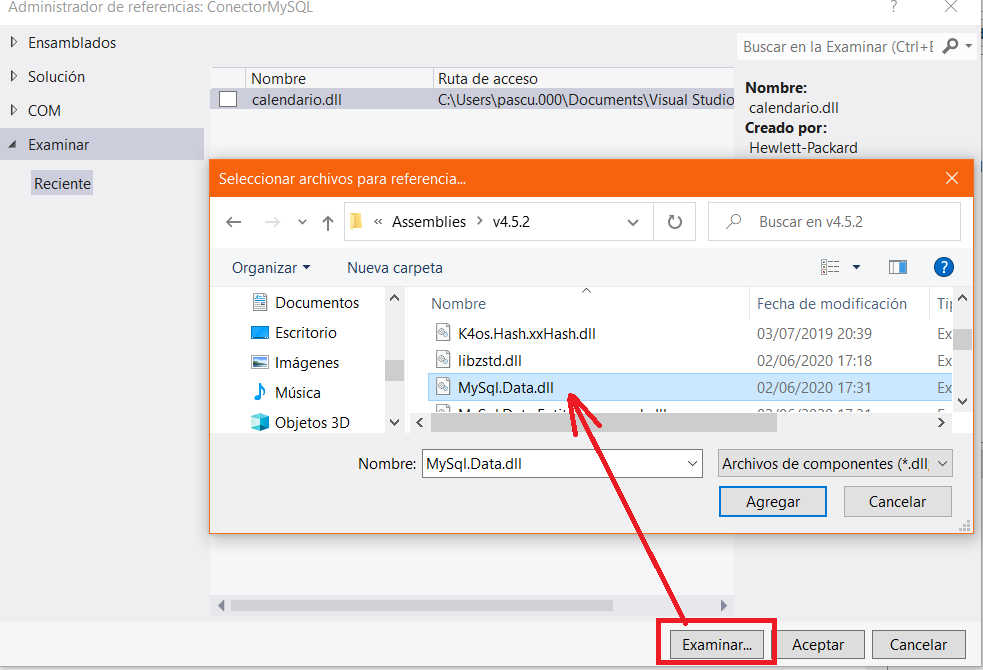Image resolution: width=983 pixels, height=670 pixels.
Task: Open the Archivos de componentes filter dropdown
Action: (835, 464)
